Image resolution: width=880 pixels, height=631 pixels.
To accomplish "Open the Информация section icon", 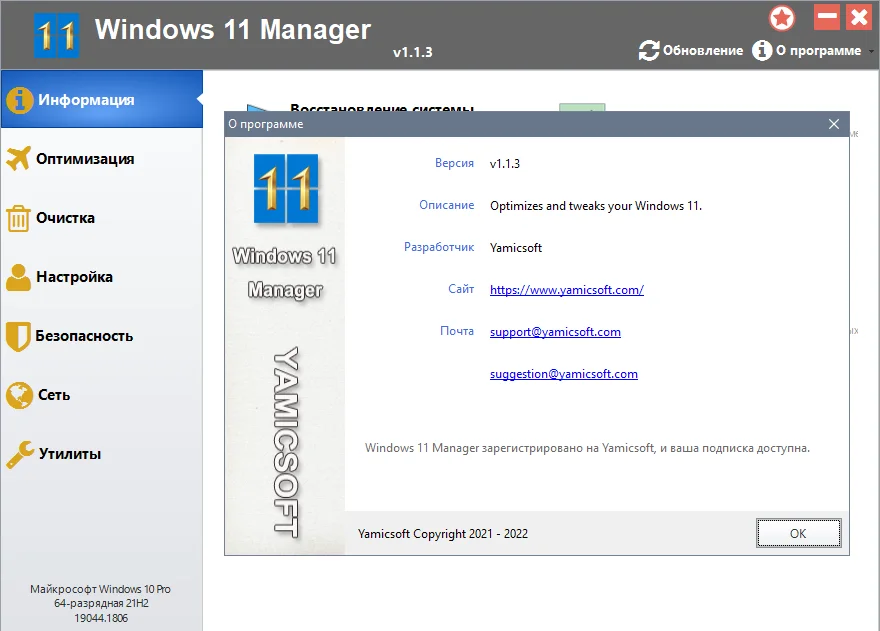I will point(19,100).
